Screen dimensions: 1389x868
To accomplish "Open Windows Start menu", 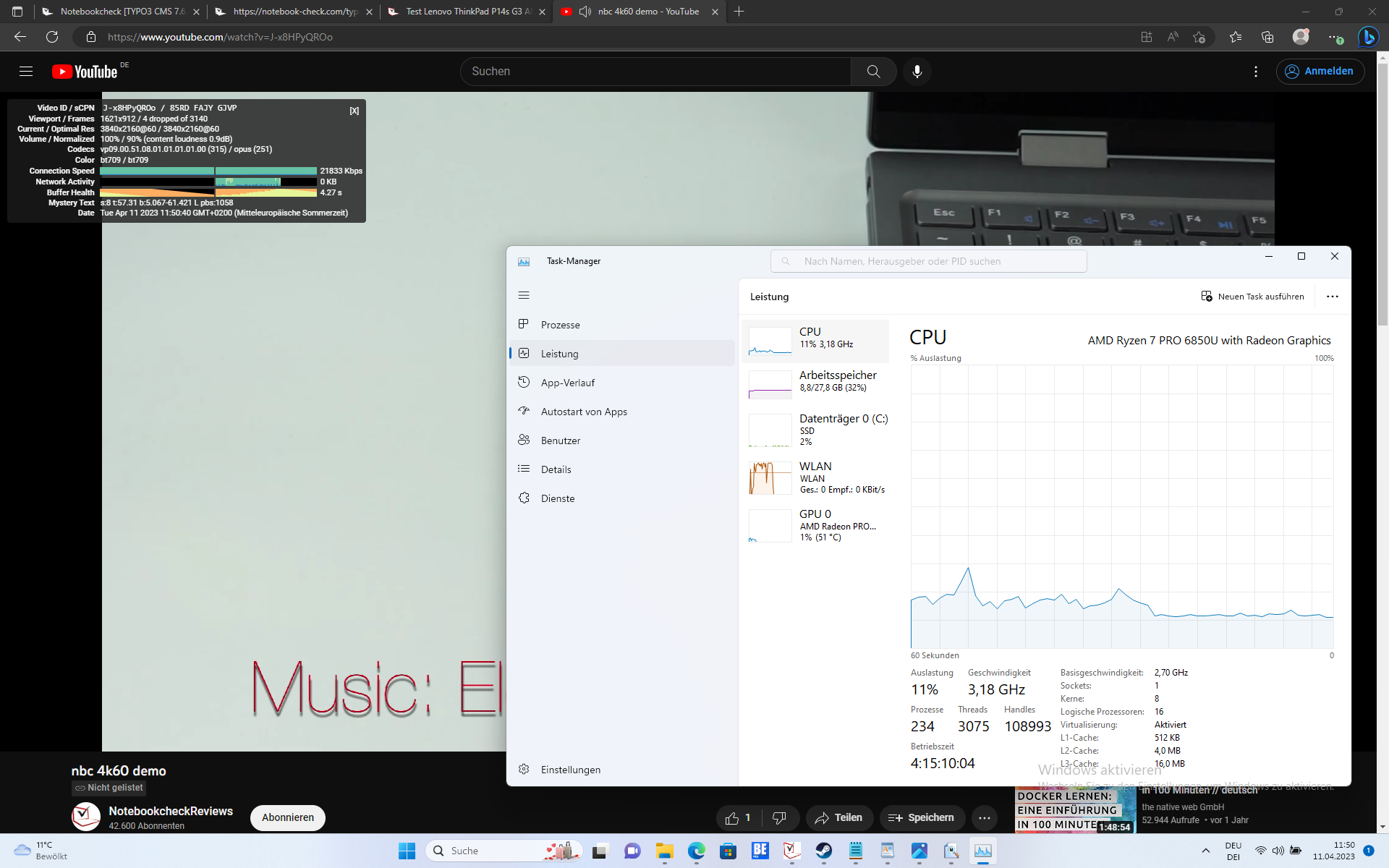I will 407,851.
